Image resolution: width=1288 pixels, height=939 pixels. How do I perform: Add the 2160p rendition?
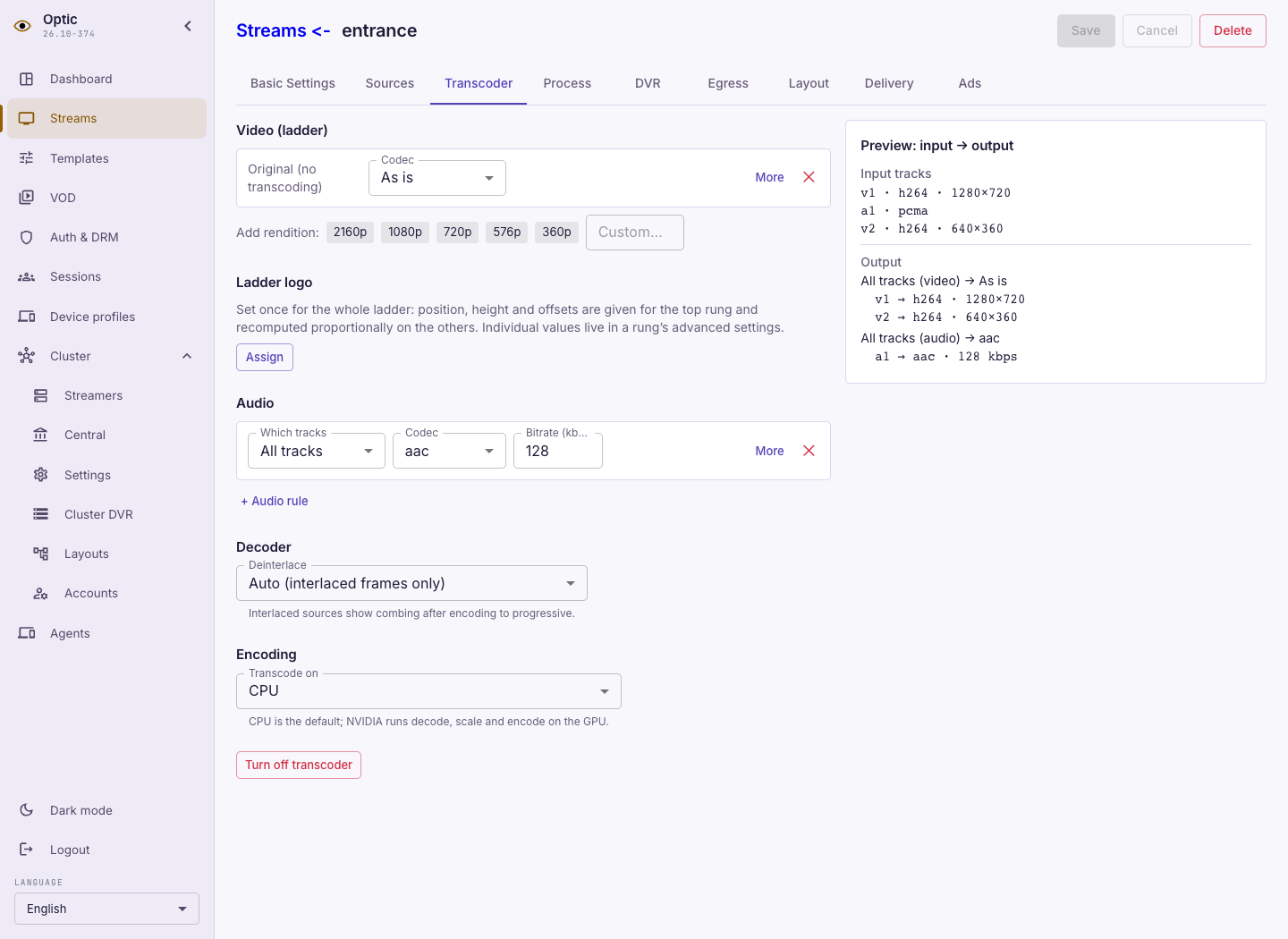[350, 233]
